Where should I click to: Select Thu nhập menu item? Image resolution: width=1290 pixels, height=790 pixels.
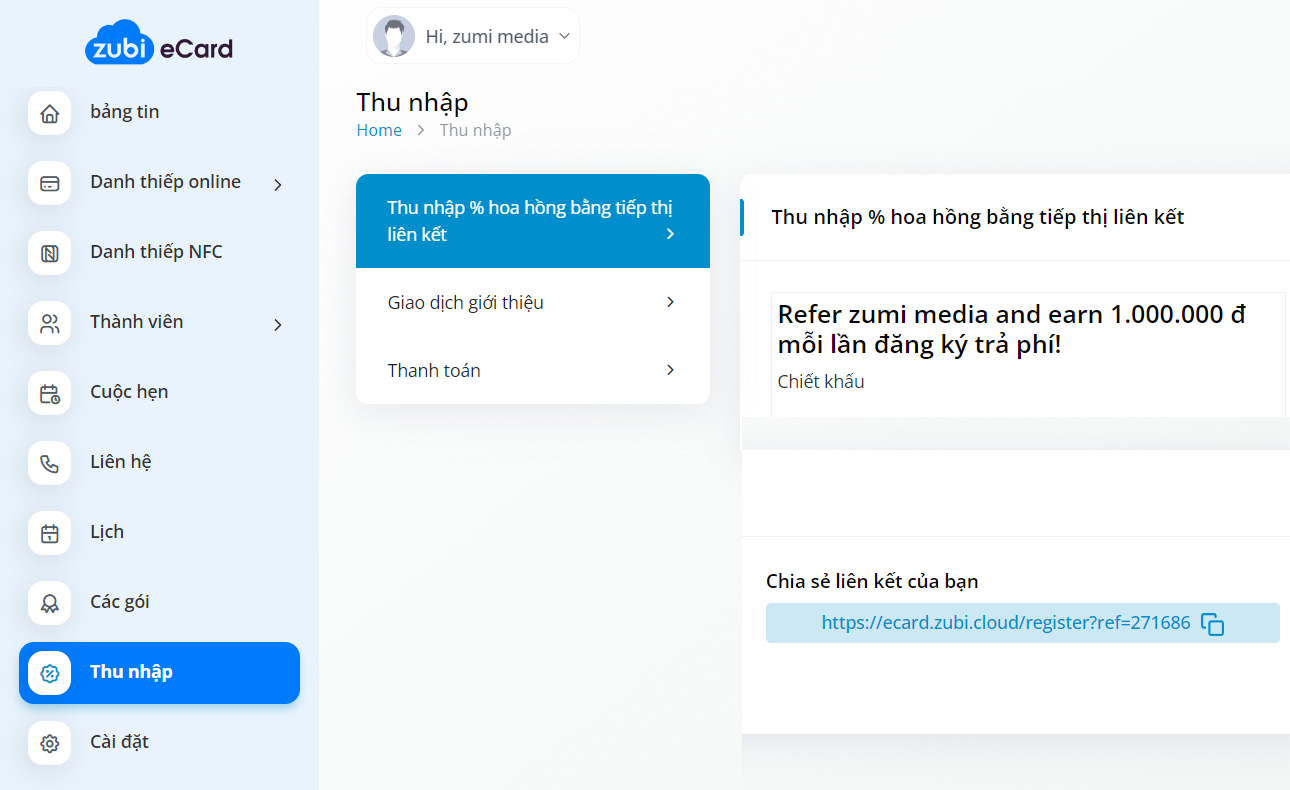[x=159, y=673]
